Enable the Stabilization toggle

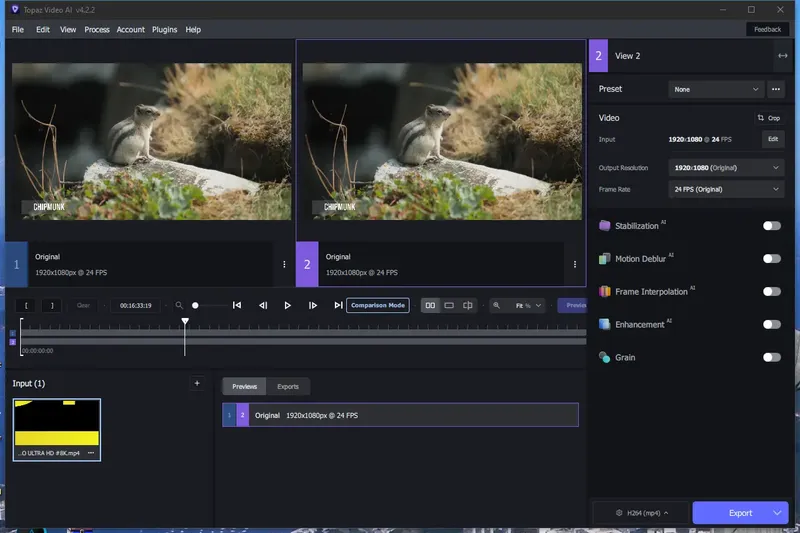[771, 226]
